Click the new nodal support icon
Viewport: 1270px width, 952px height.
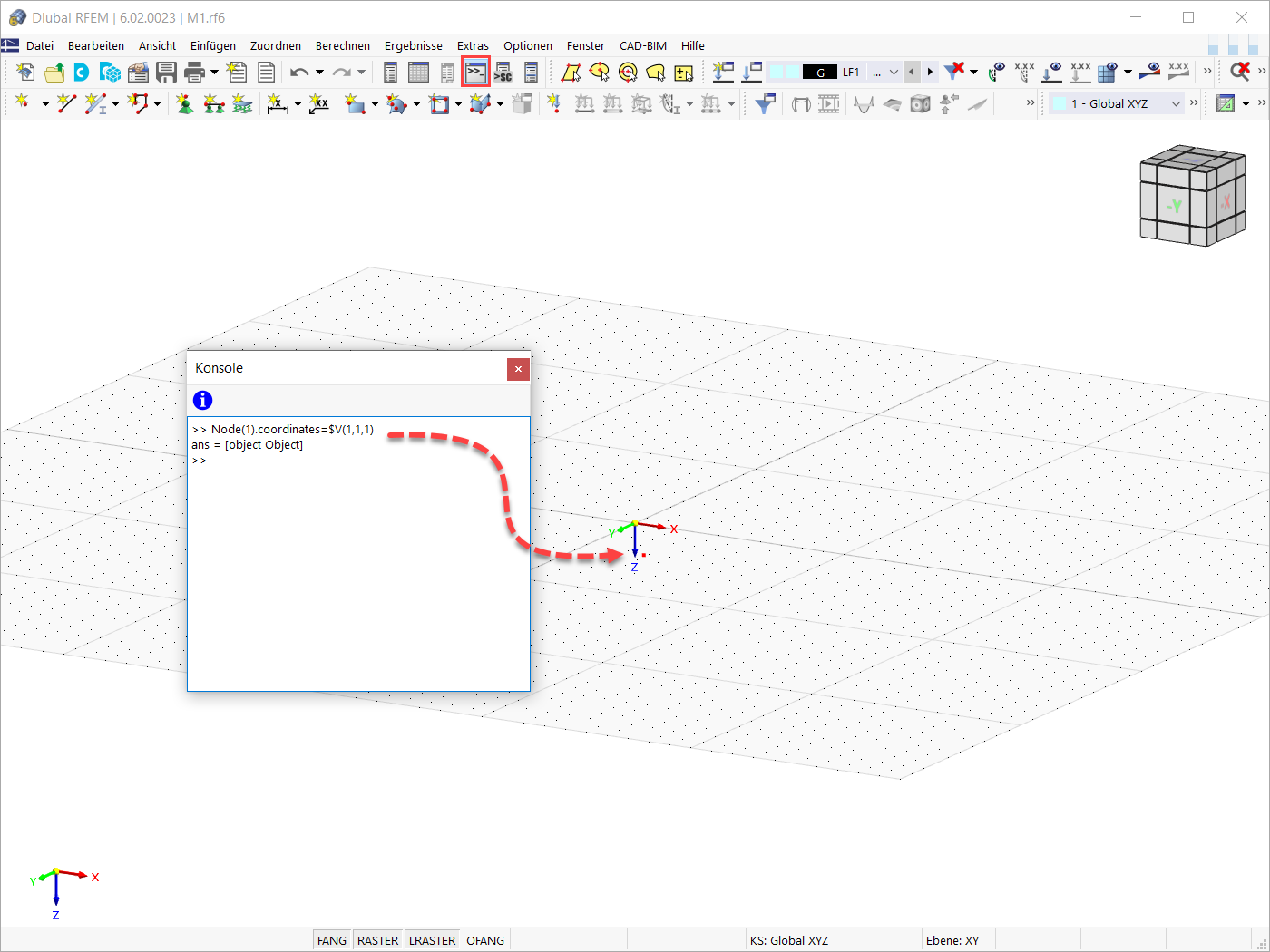(184, 103)
